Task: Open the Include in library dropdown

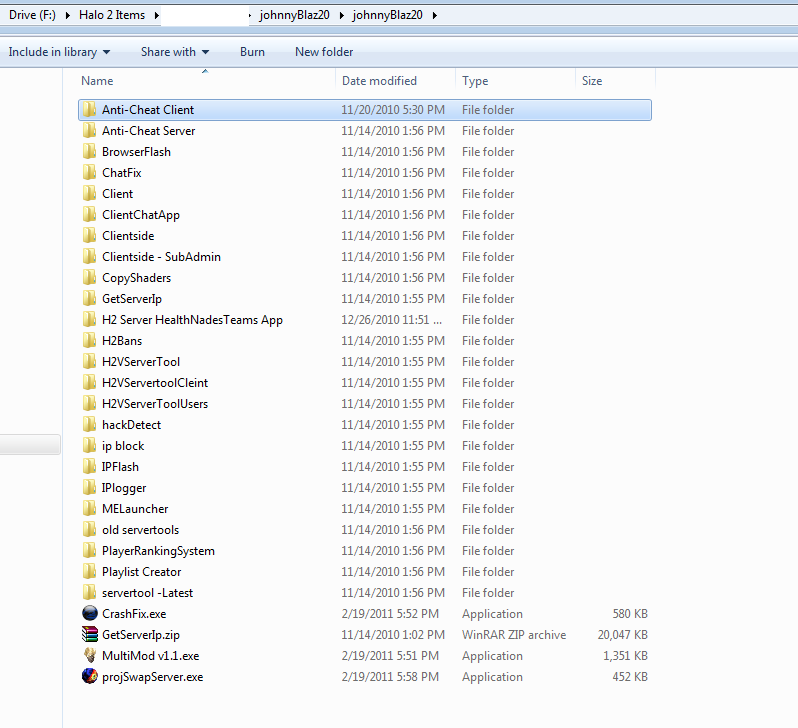Action: 59,52
